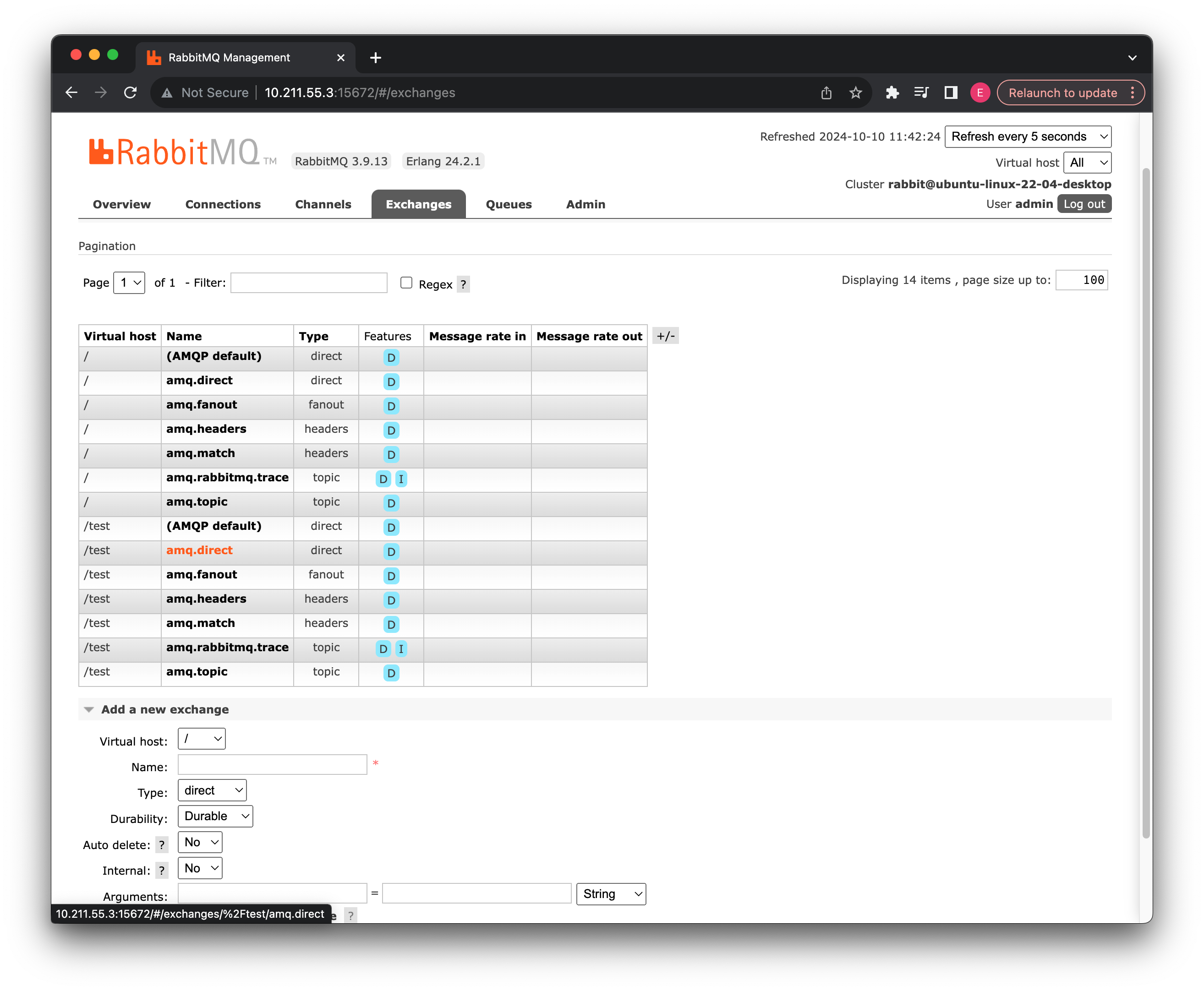Open the /test amq.fanout exchange link
Image resolution: width=1204 pixels, height=991 pixels.
(x=202, y=575)
